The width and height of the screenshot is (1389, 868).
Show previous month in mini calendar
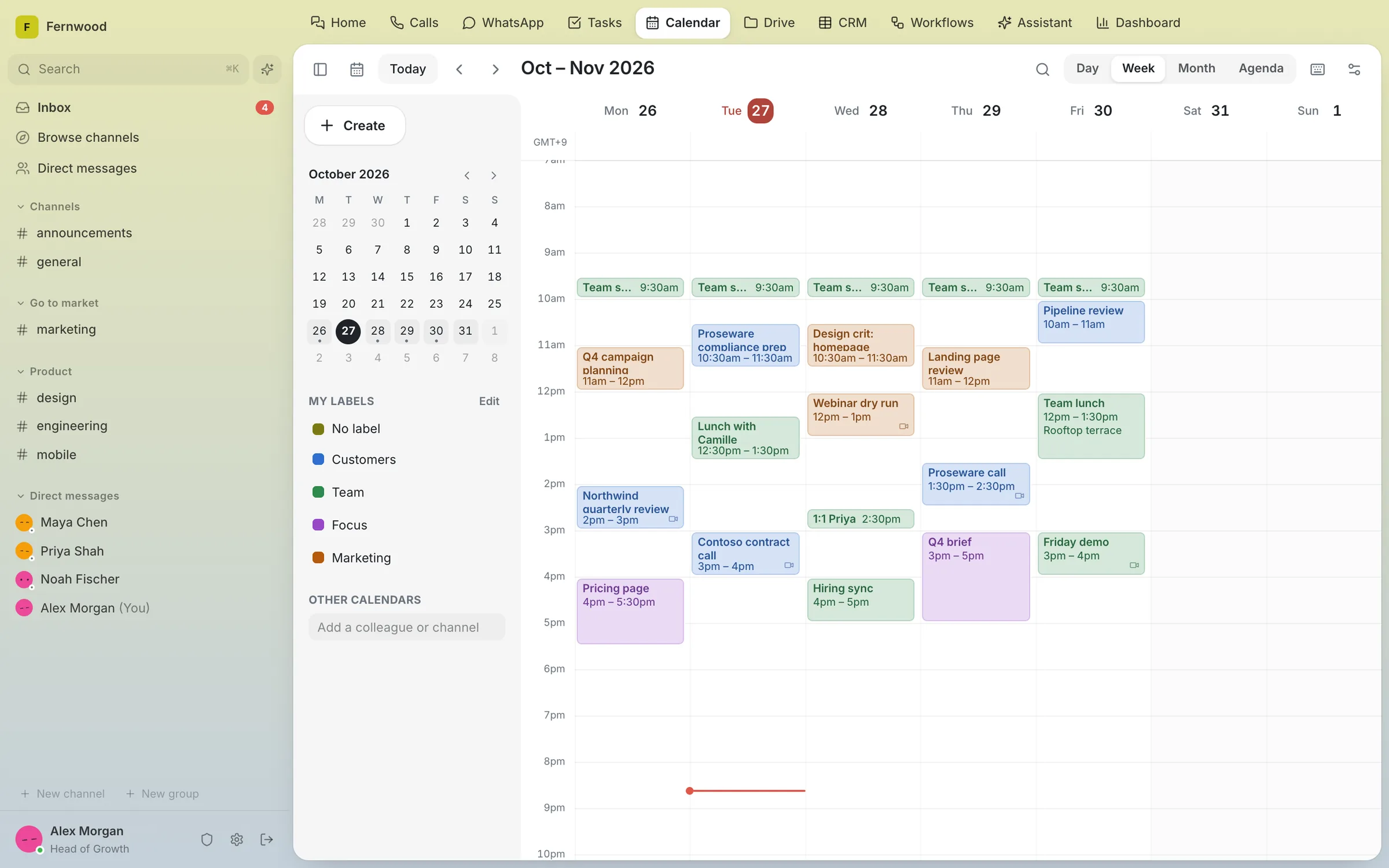point(467,175)
